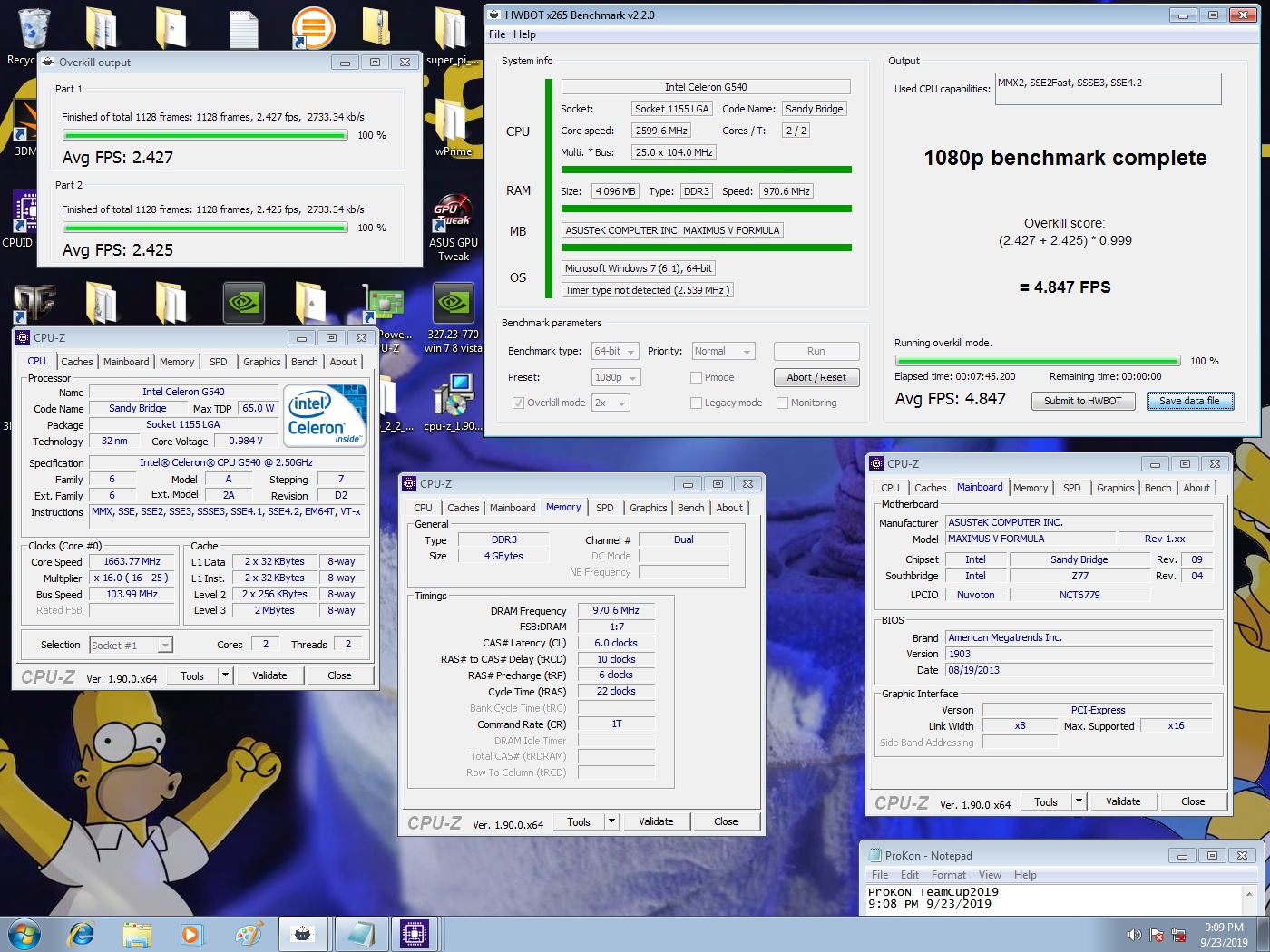Switch to CPU-Z taskbar button
Image resolution: width=1270 pixels, height=952 pixels.
click(415, 933)
